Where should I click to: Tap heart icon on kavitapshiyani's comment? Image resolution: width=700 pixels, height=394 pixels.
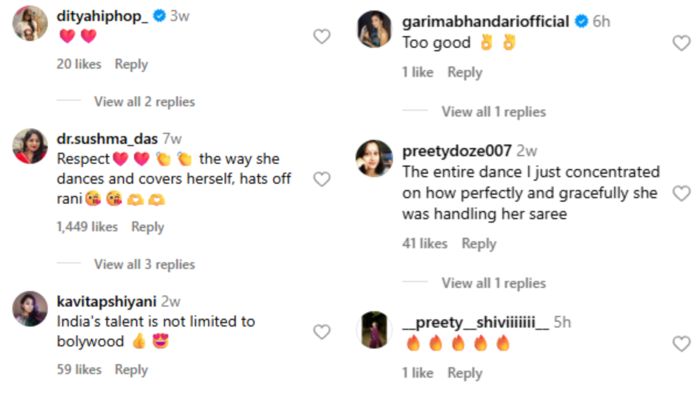click(x=321, y=332)
